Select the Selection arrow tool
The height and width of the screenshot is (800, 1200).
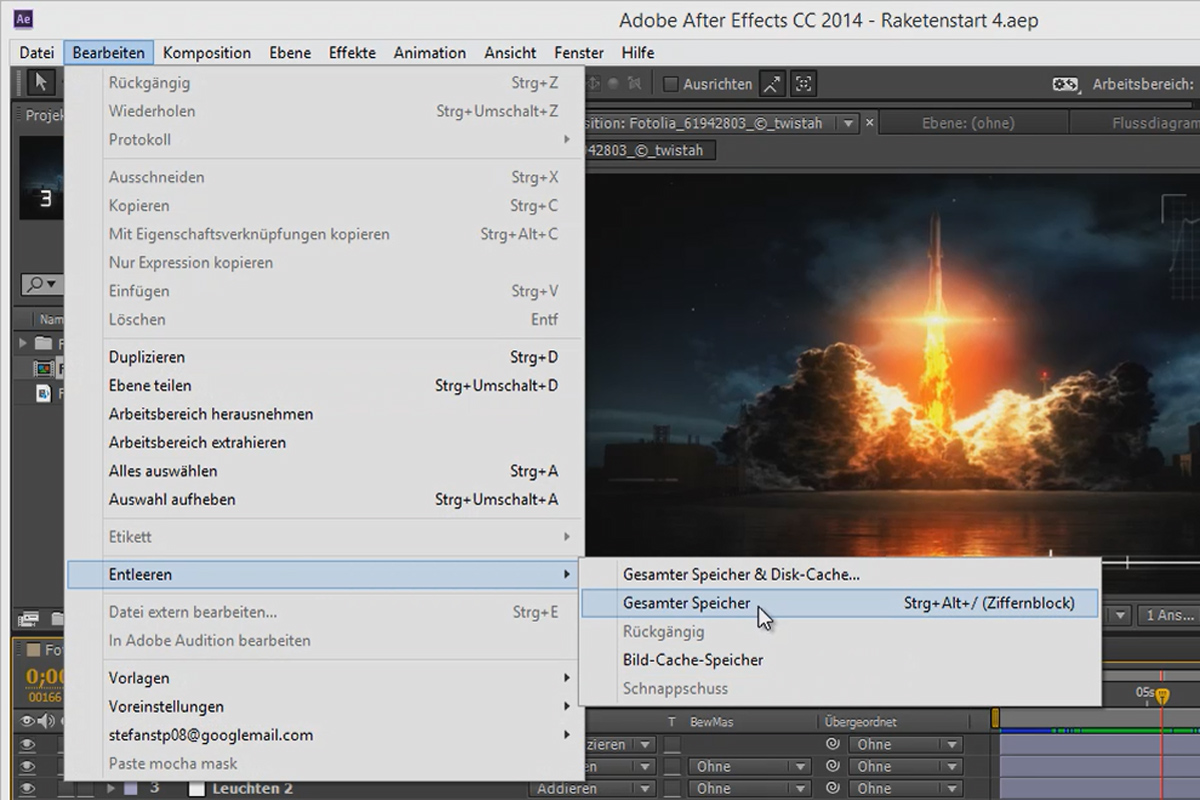(41, 83)
